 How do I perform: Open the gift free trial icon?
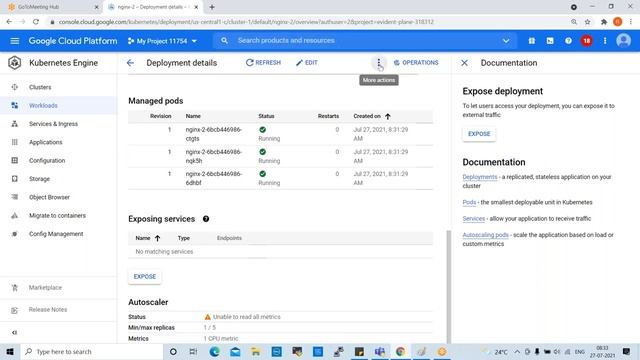(x=531, y=41)
